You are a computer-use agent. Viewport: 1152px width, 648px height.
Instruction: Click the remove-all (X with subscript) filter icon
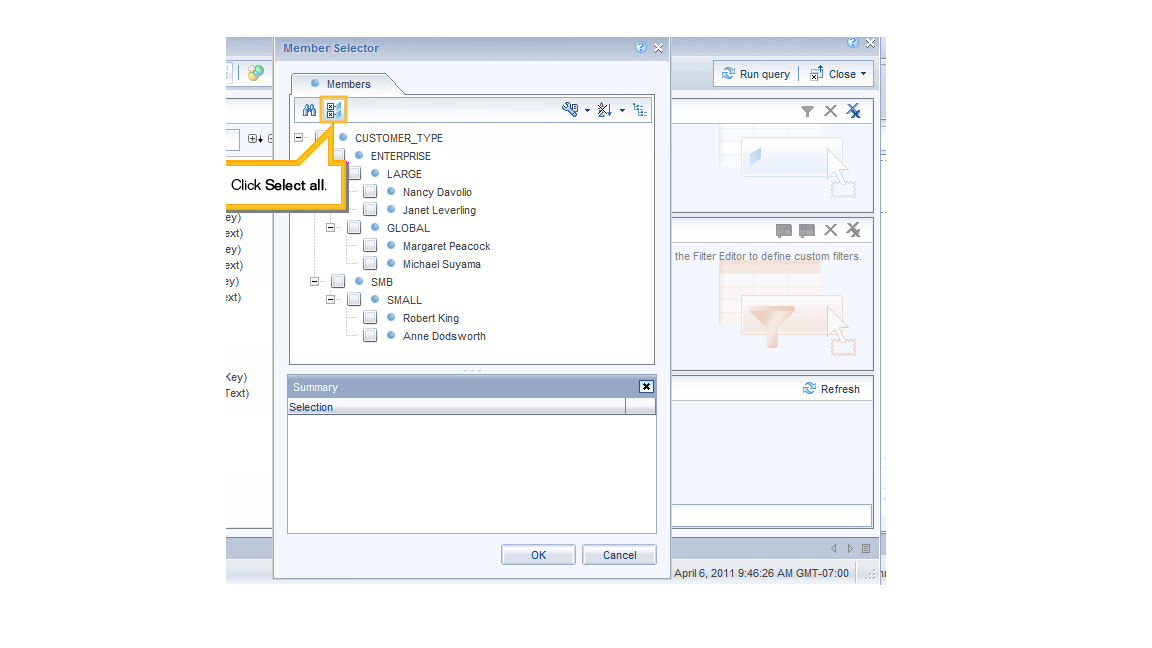tap(853, 111)
